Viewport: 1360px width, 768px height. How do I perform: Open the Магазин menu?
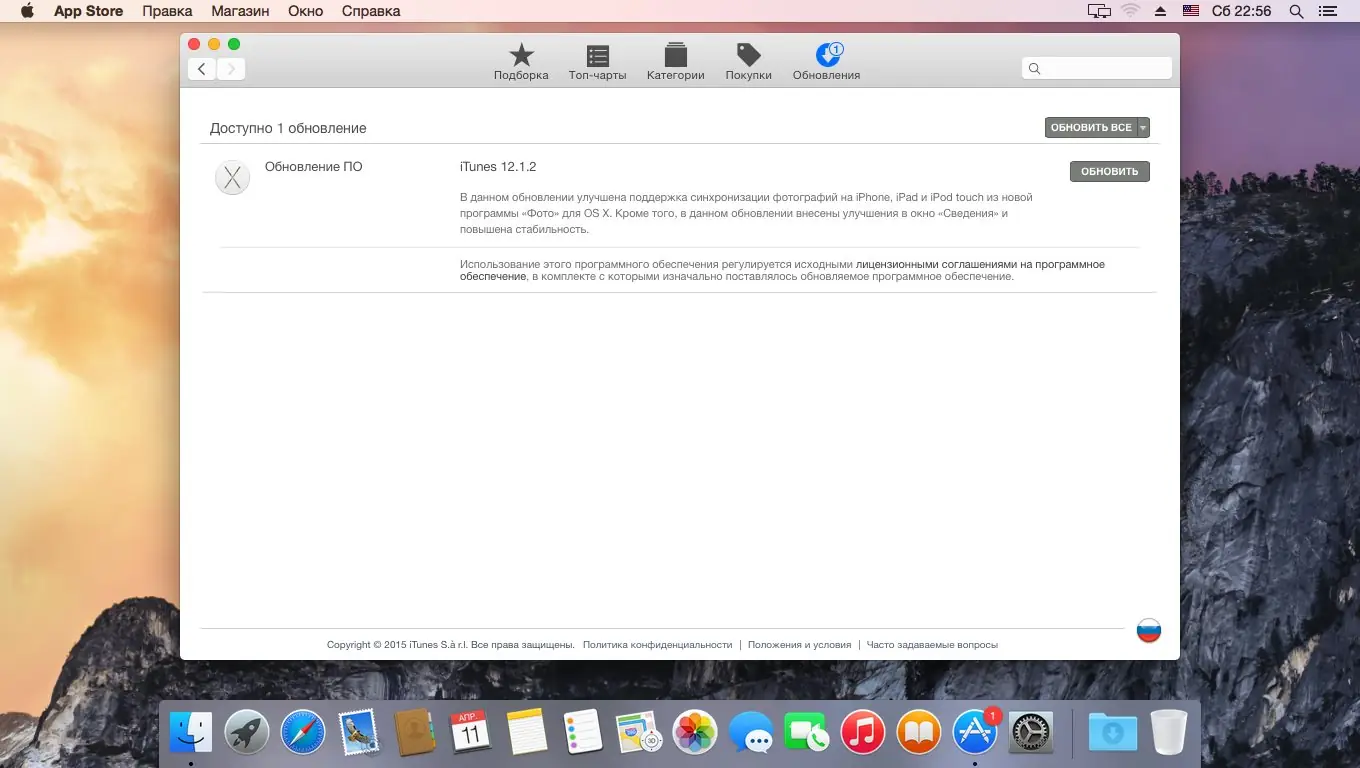(x=240, y=11)
